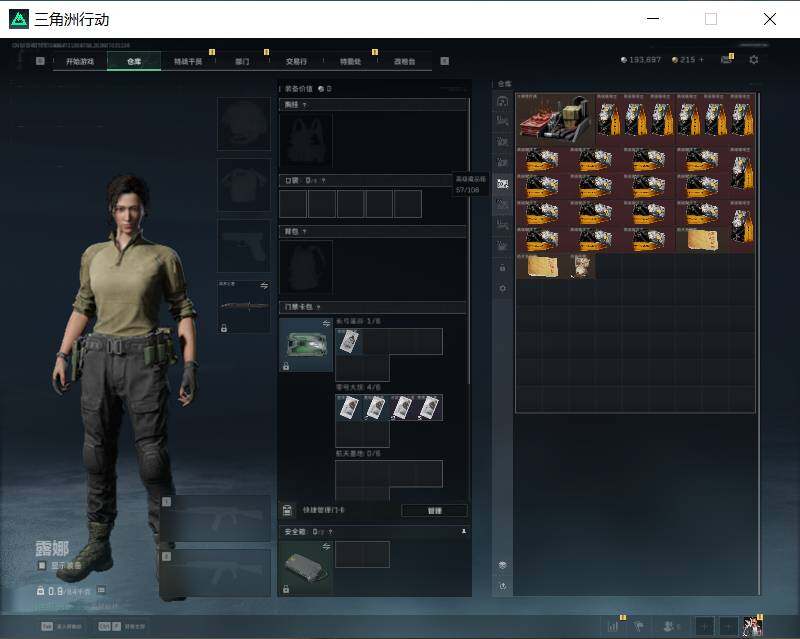Click the empty pistol slot

pos(244,246)
